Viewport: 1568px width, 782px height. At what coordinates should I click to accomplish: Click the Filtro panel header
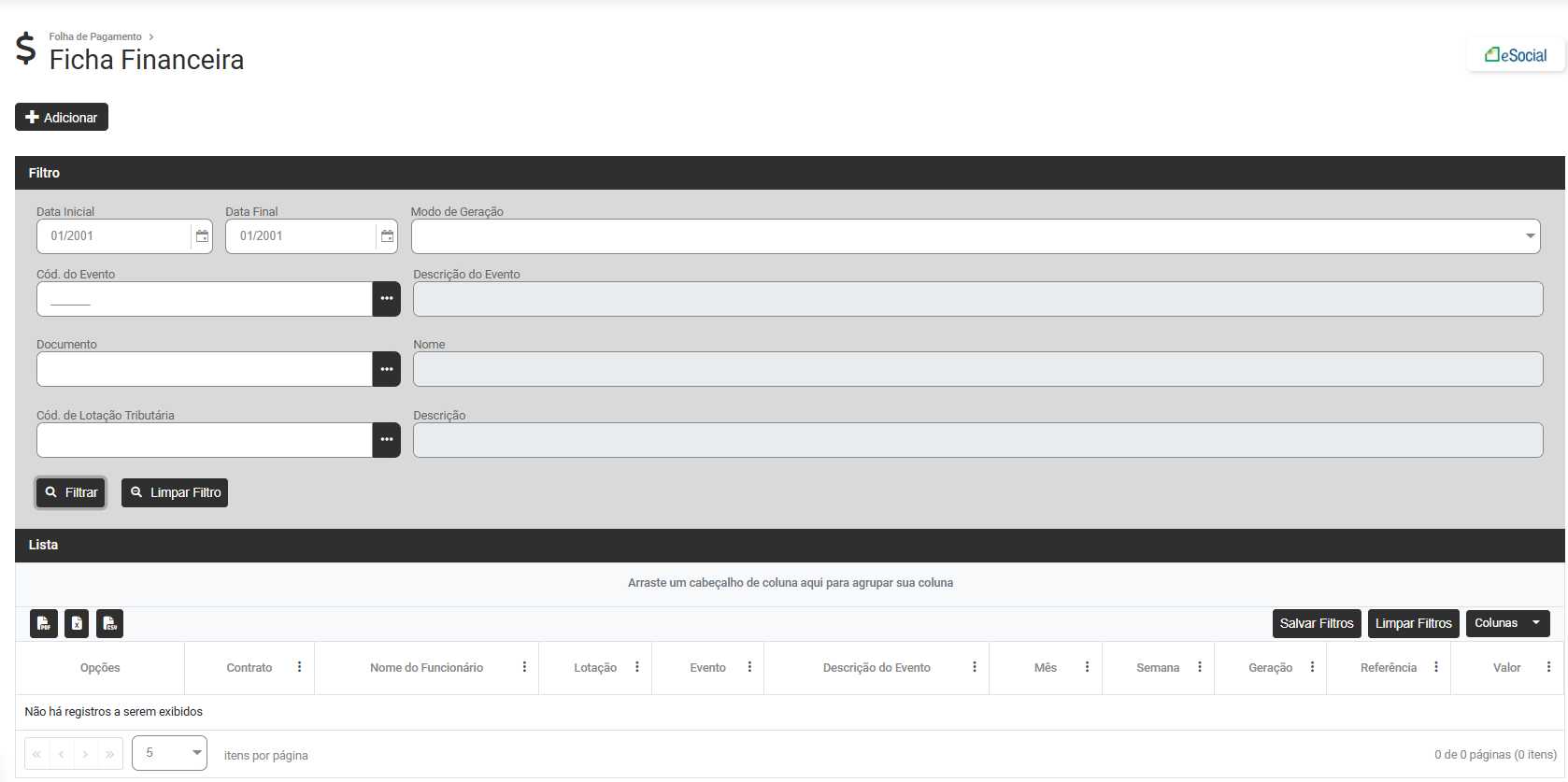(790, 173)
